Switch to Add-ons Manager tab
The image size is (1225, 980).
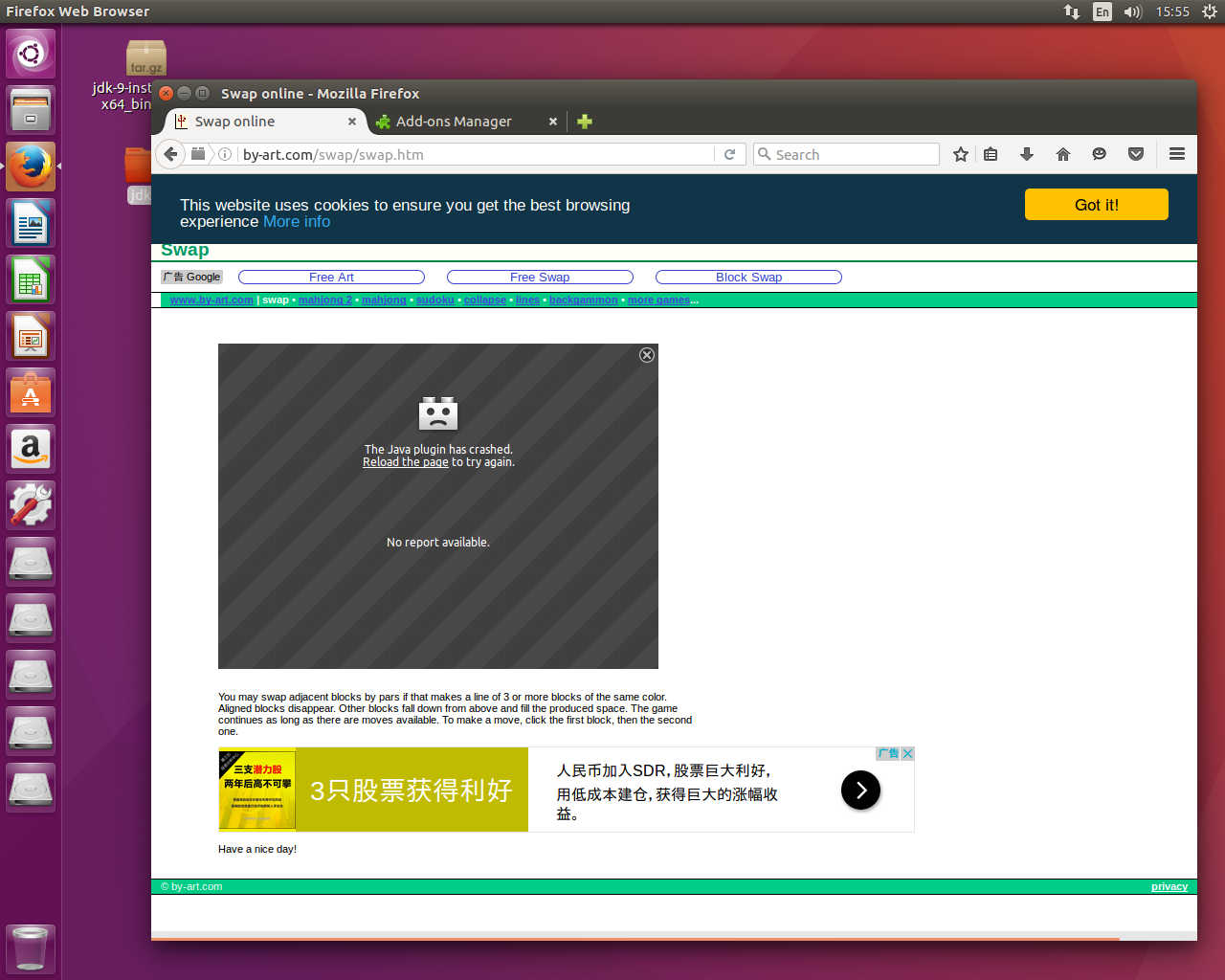point(454,122)
